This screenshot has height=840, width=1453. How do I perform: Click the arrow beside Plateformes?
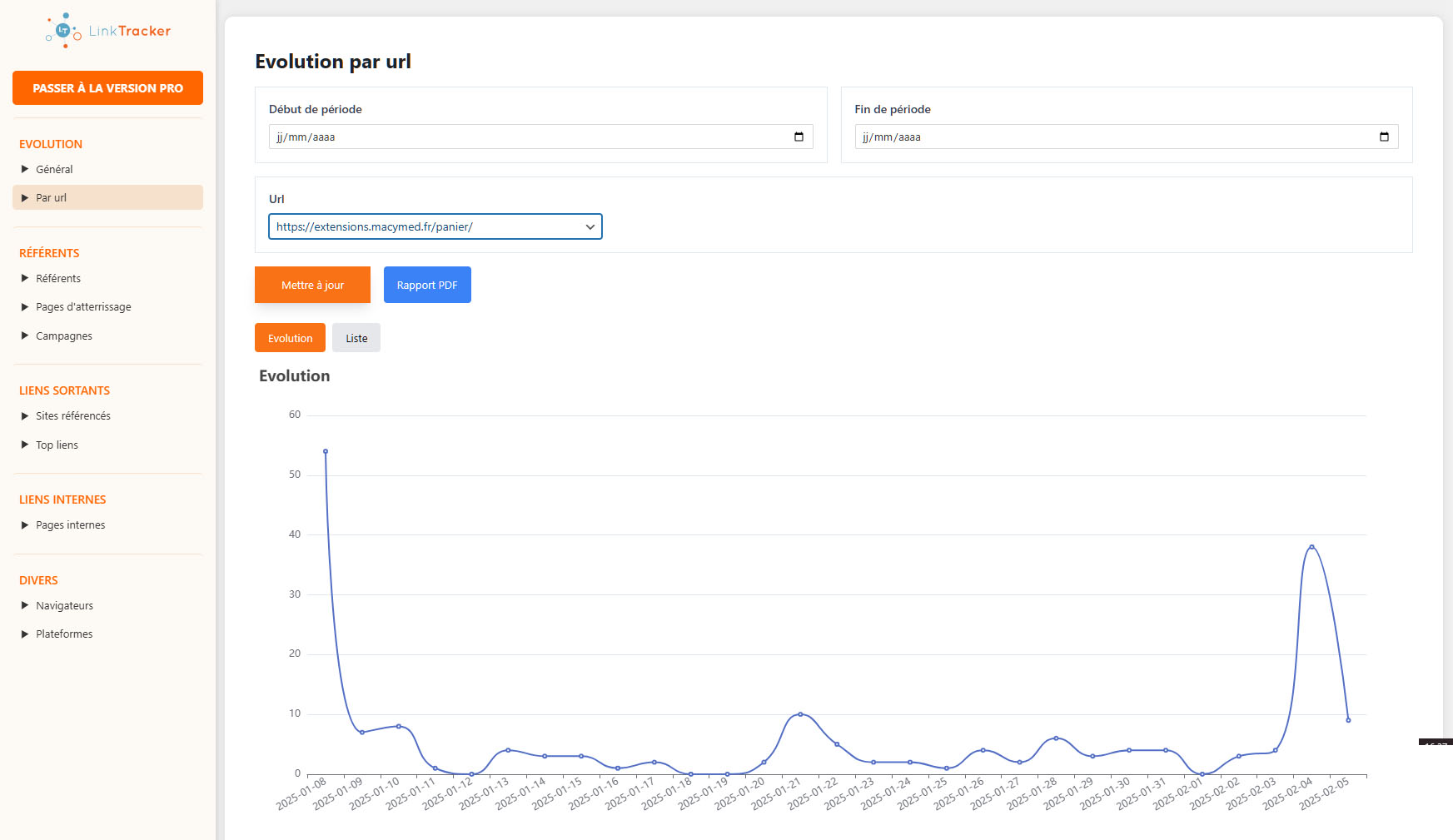pos(25,634)
